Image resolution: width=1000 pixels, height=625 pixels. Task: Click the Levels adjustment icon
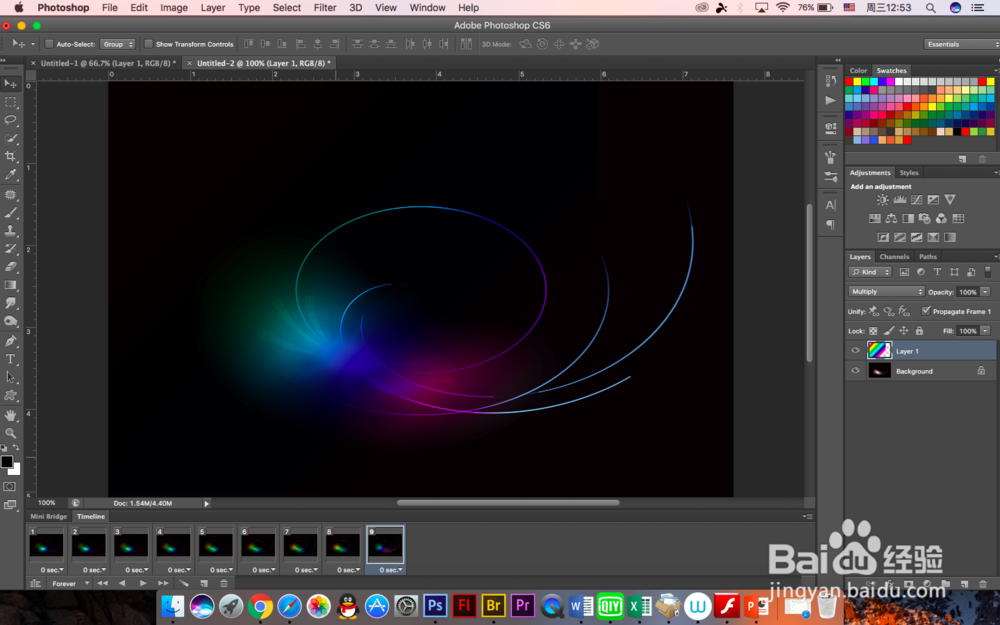pyautogui.click(x=900, y=200)
